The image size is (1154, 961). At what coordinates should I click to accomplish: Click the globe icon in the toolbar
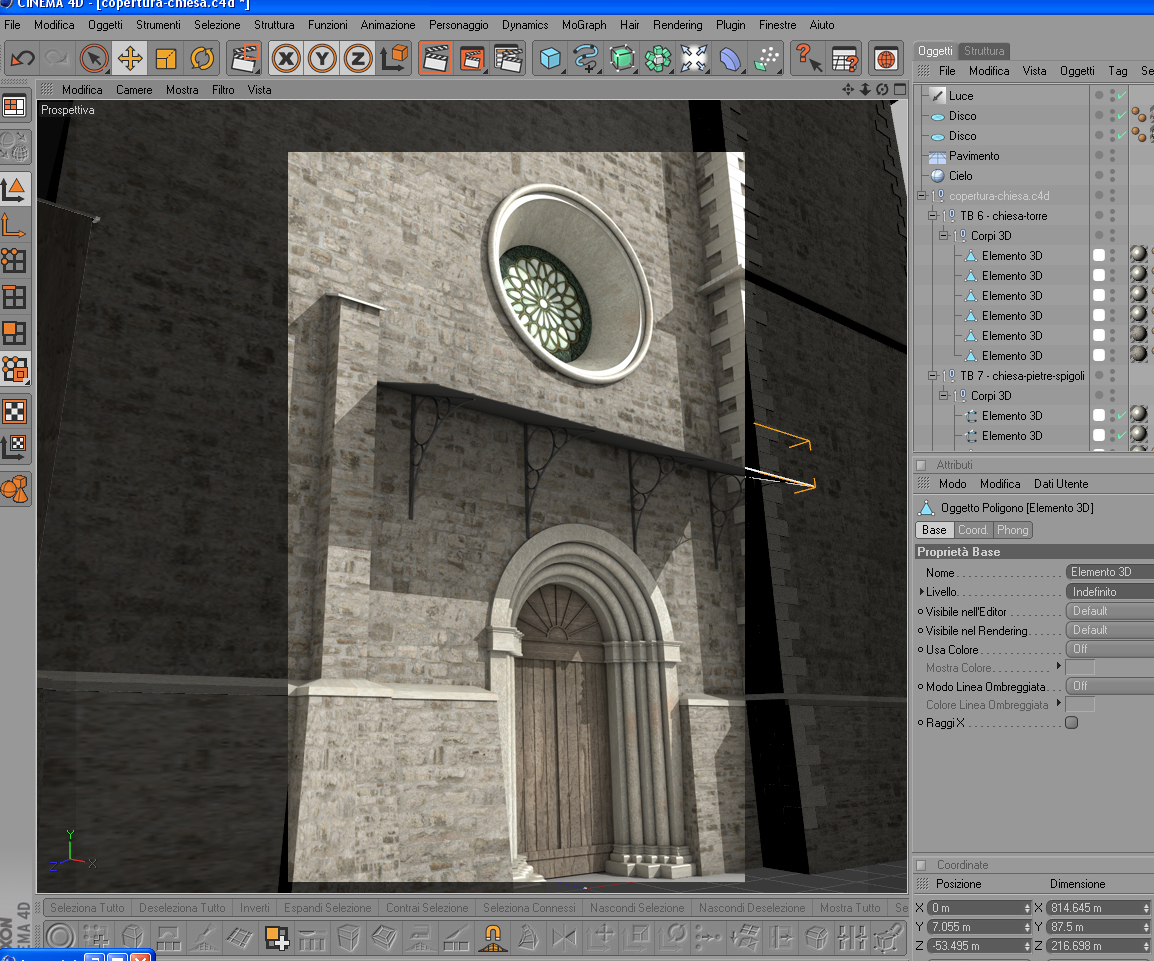tap(886, 58)
